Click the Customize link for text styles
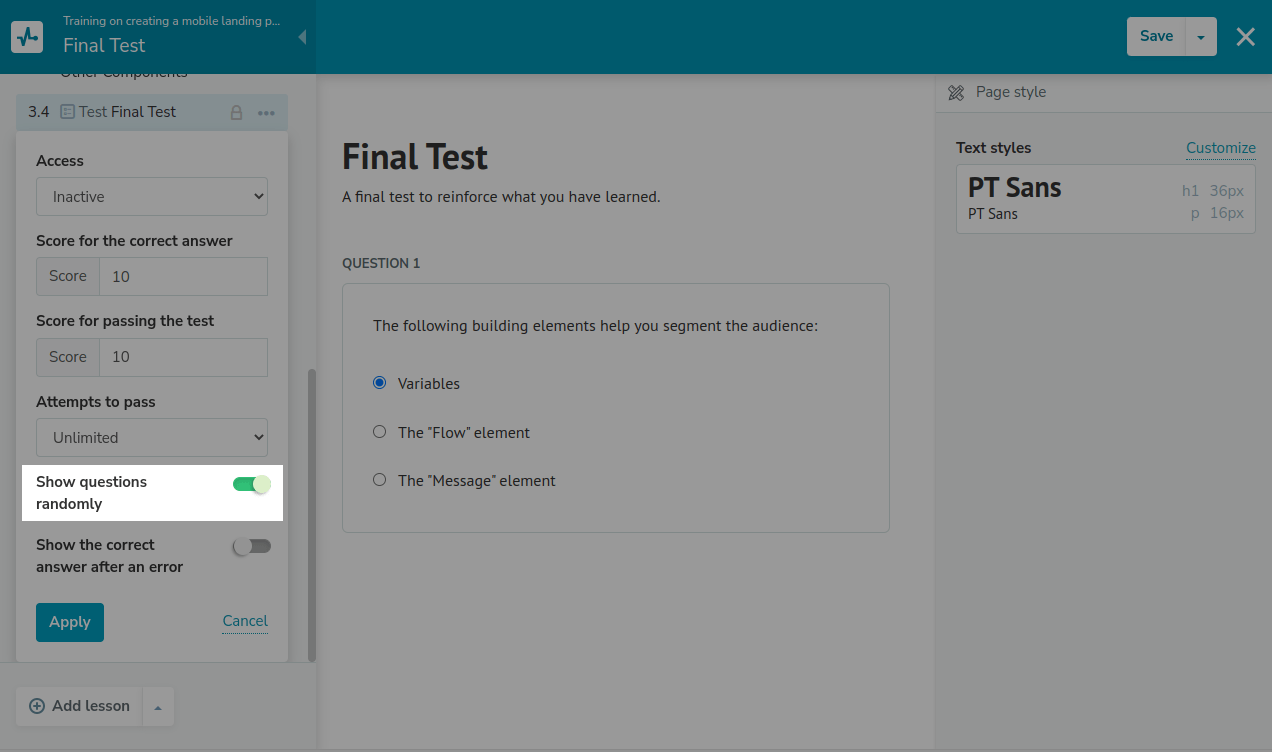1272x752 pixels. pos(1221,148)
